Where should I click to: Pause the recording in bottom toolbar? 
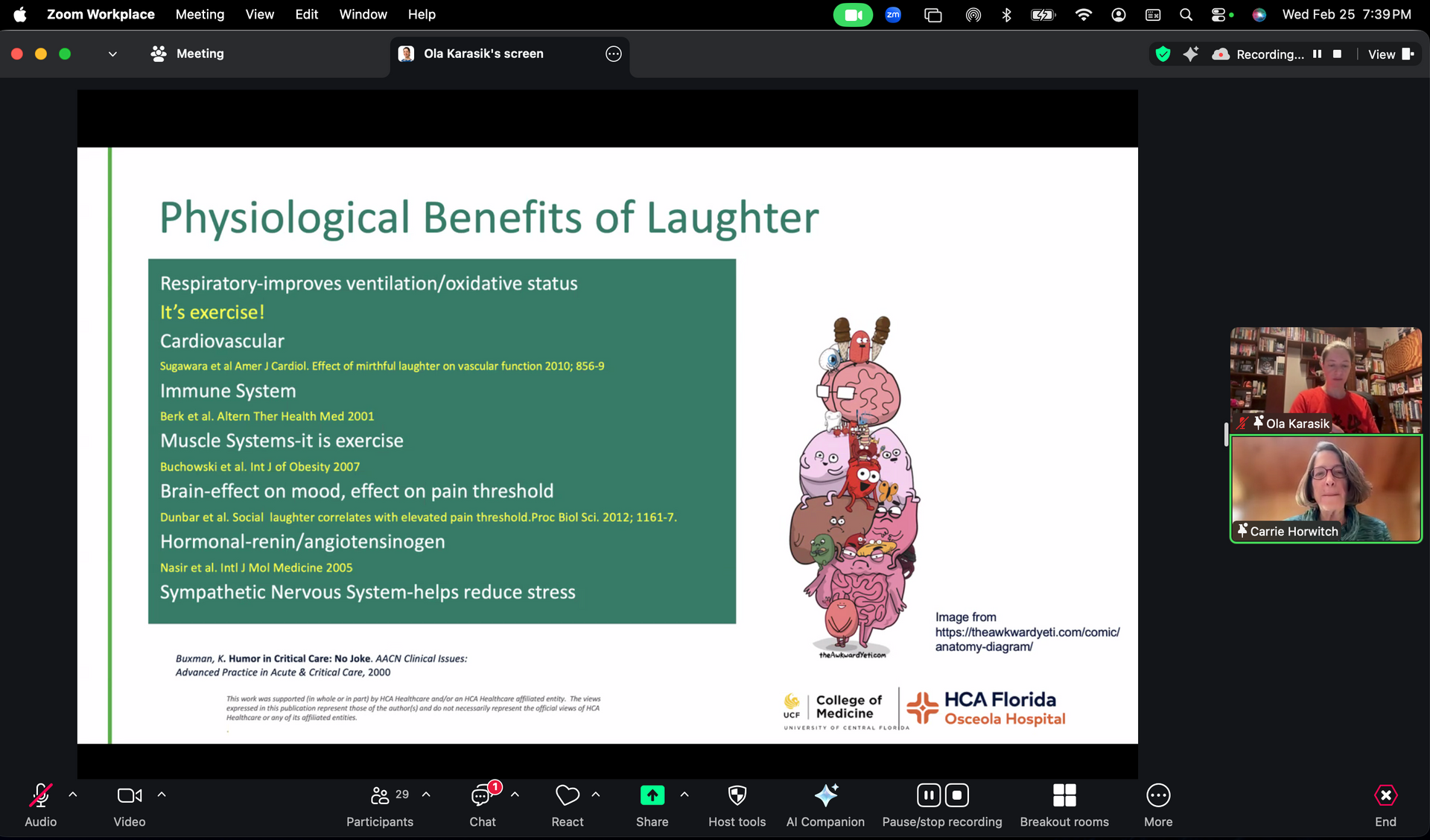click(x=928, y=795)
